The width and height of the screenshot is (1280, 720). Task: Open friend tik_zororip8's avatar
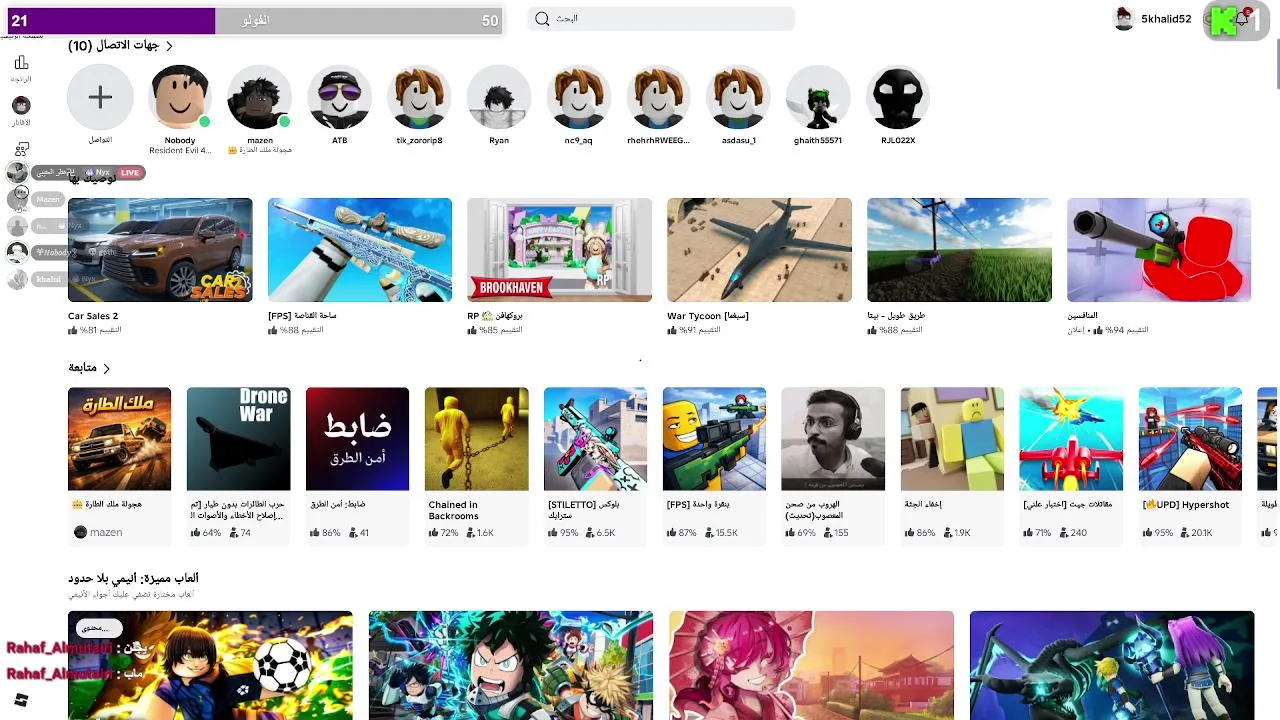tap(419, 97)
